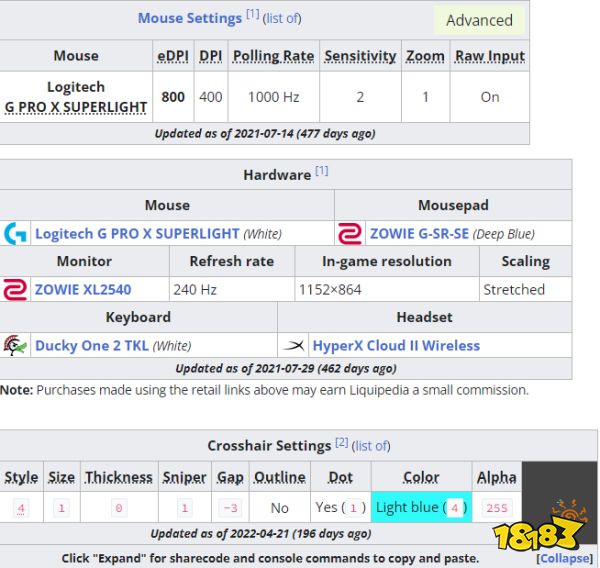Image resolution: width=600 pixels, height=568 pixels.
Task: Click the 240 Hz refresh rate cell
Action: click(x=232, y=289)
